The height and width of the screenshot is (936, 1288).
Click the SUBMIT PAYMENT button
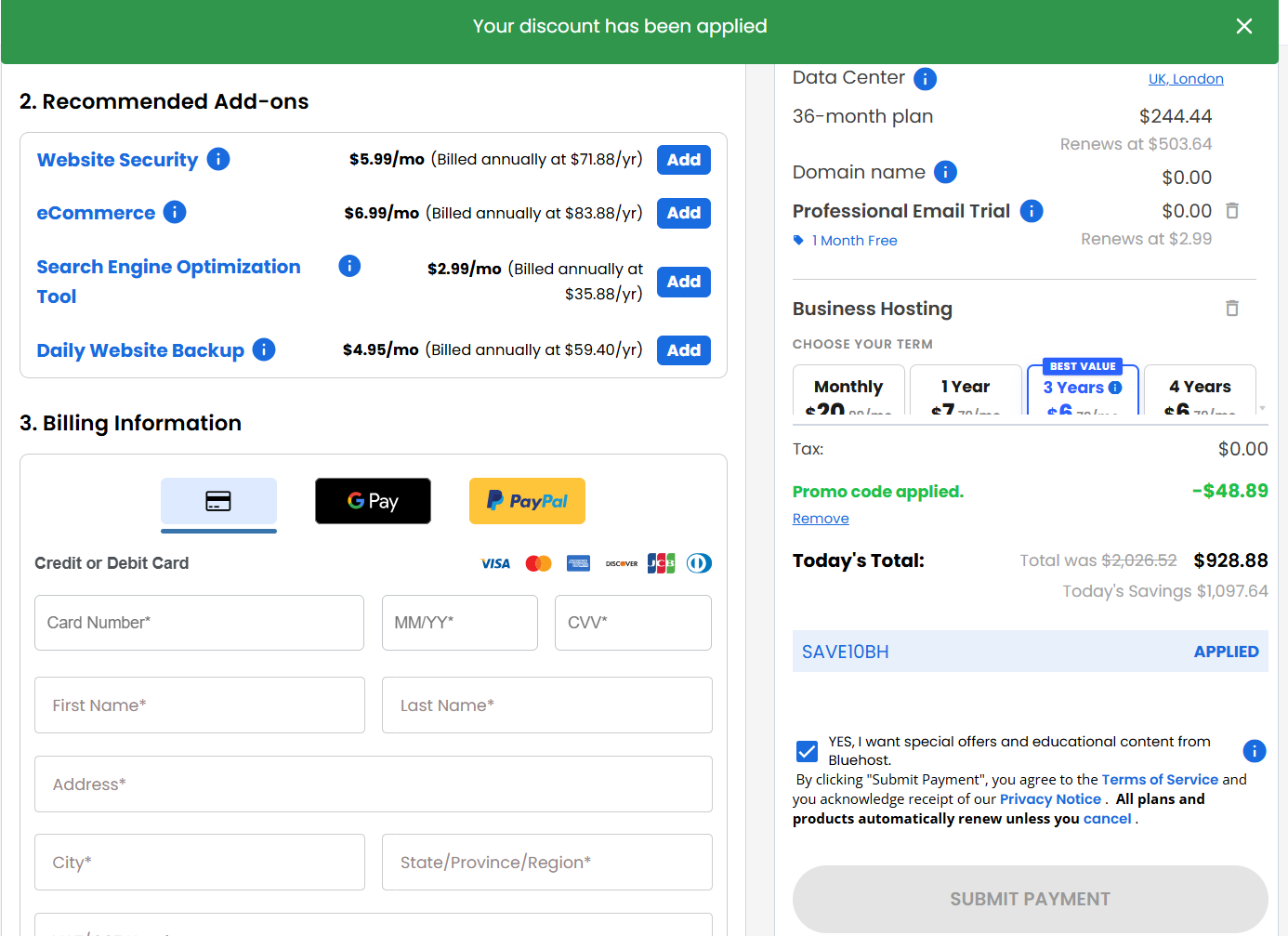tap(1030, 899)
